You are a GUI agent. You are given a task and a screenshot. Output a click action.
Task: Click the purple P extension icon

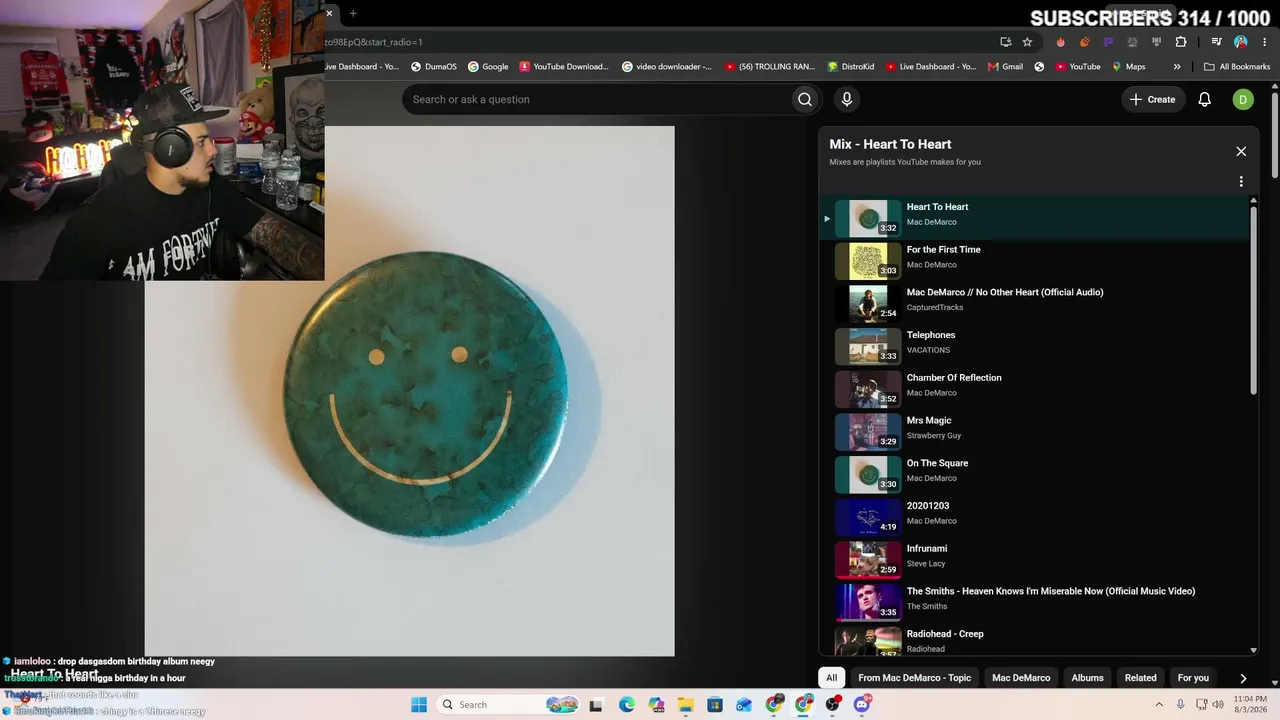coord(1108,42)
